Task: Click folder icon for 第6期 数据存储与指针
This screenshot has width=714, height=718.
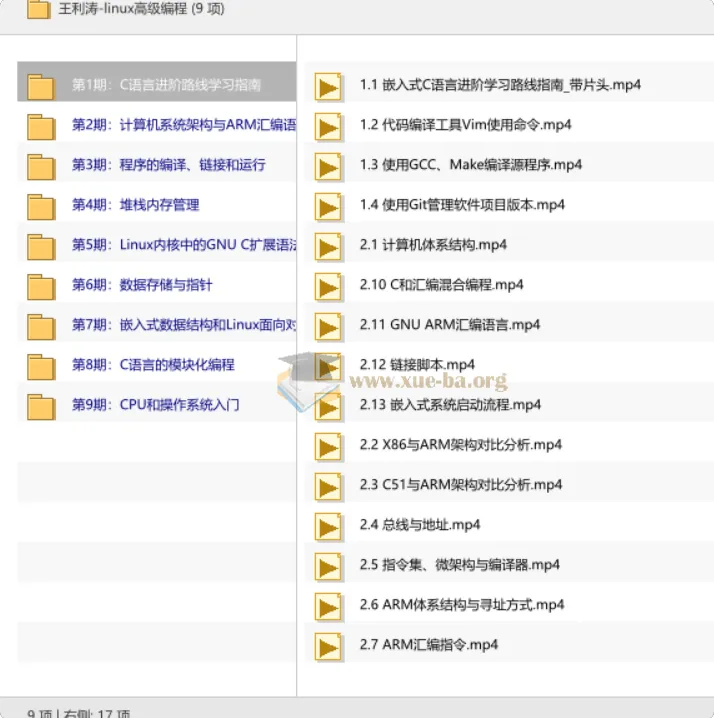Action: pyautogui.click(x=41, y=287)
